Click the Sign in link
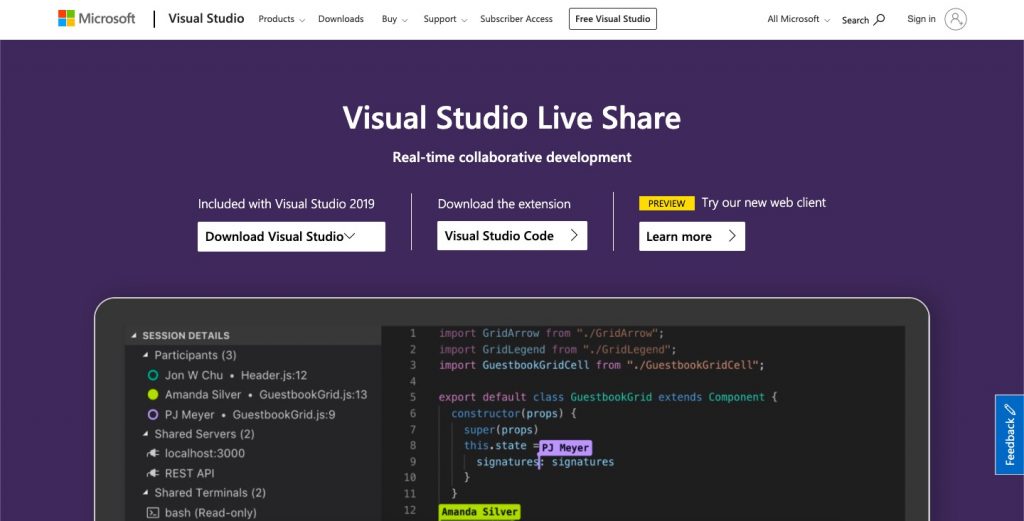This screenshot has width=1024, height=521. (921, 19)
